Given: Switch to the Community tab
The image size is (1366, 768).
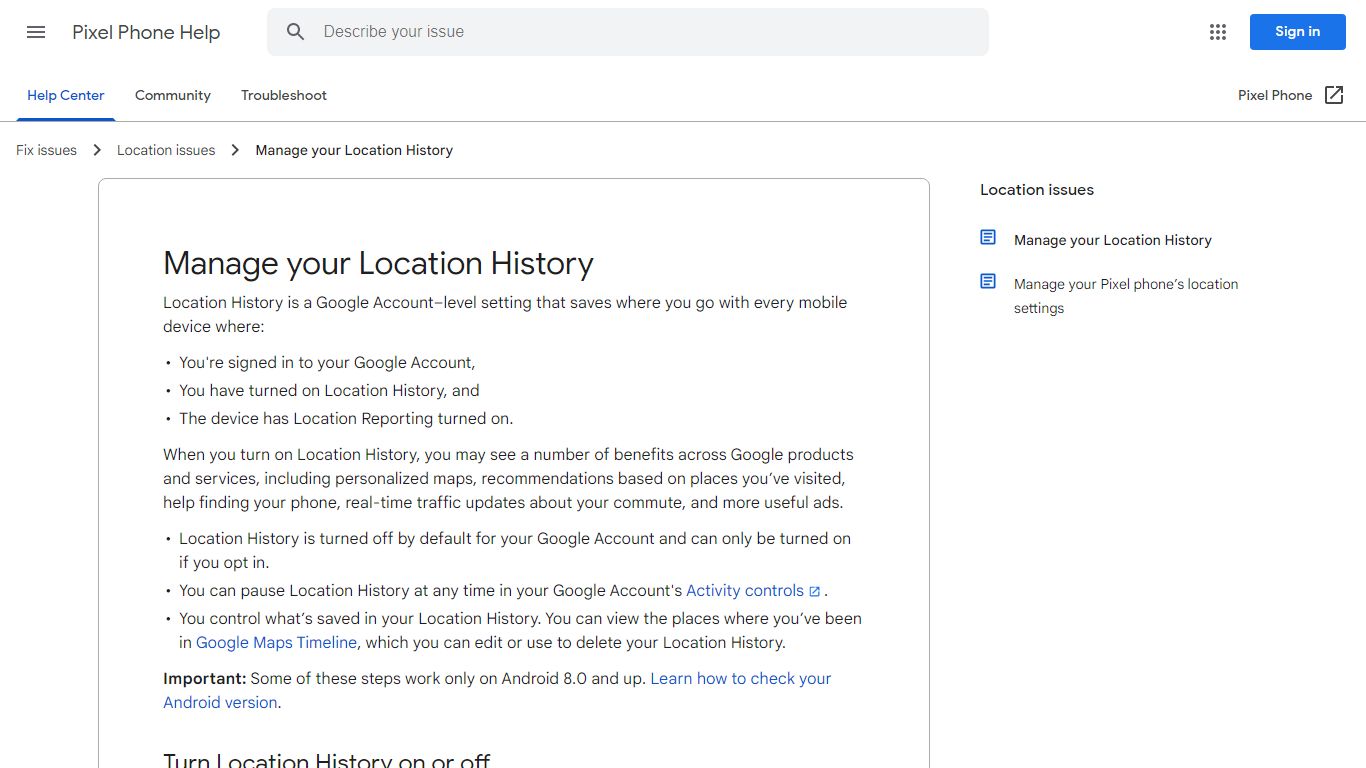Looking at the screenshot, I should [173, 96].
